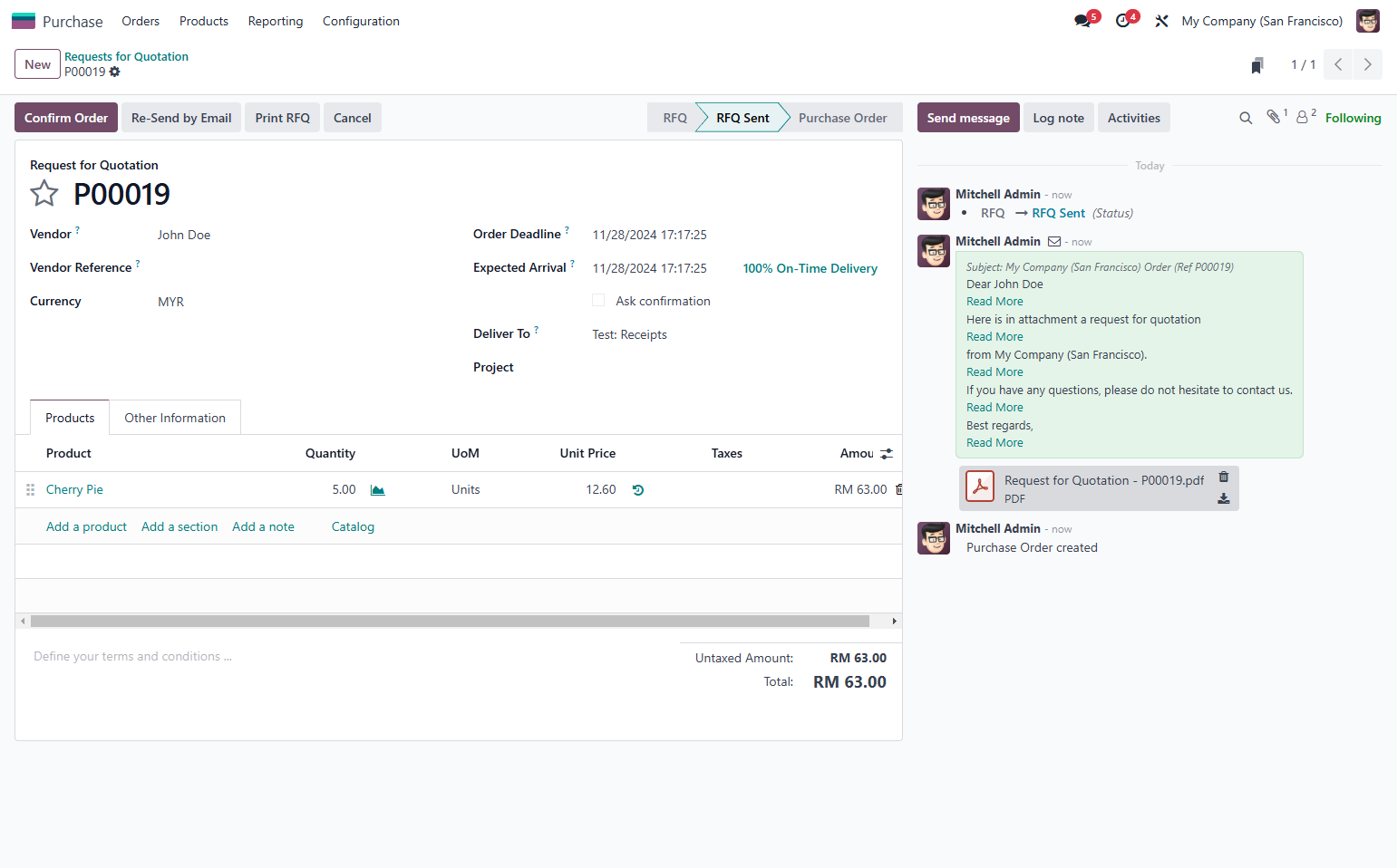1397x868 pixels.
Task: Open the Cherry Pie product link
Action: tap(74, 489)
